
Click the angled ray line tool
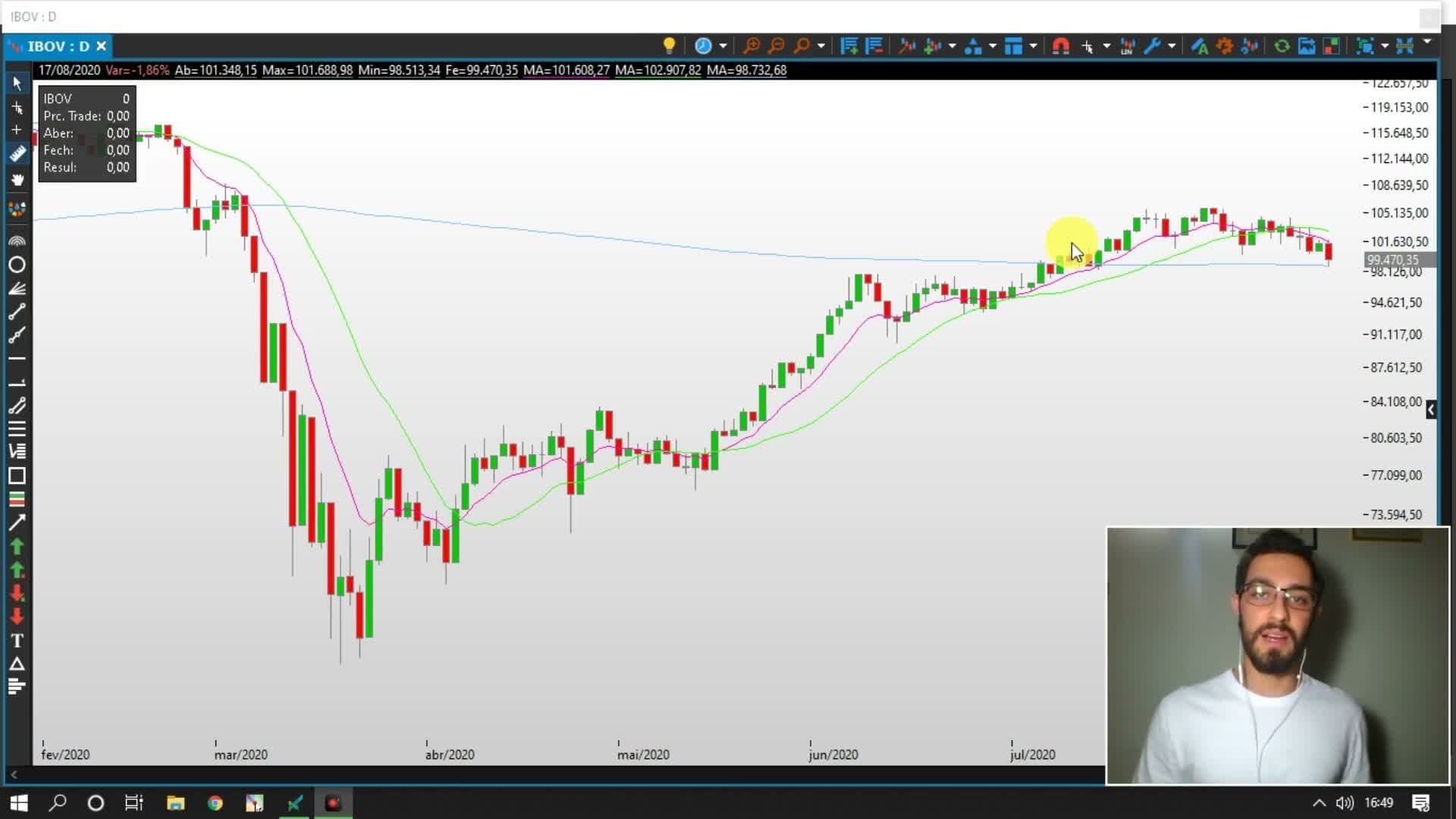17,335
